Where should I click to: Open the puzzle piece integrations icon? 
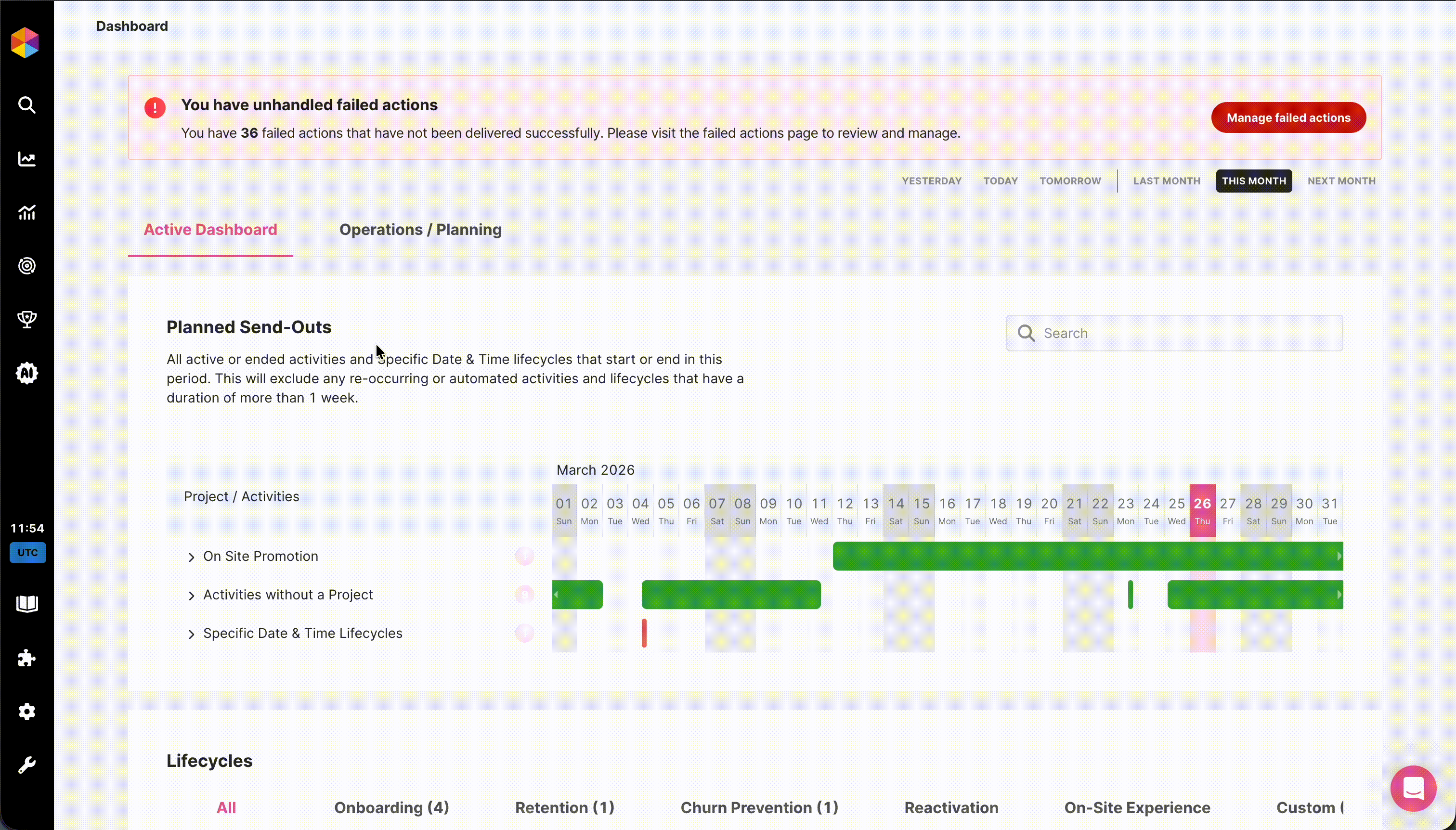click(27, 658)
